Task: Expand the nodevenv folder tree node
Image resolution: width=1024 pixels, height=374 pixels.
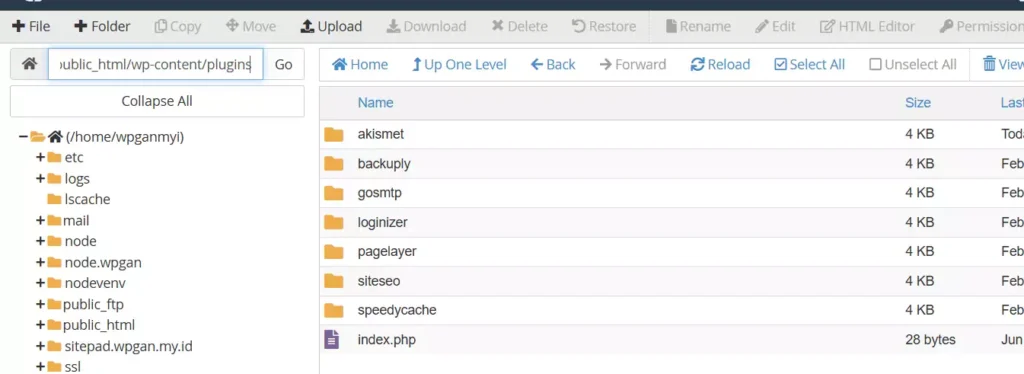Action: [40, 283]
